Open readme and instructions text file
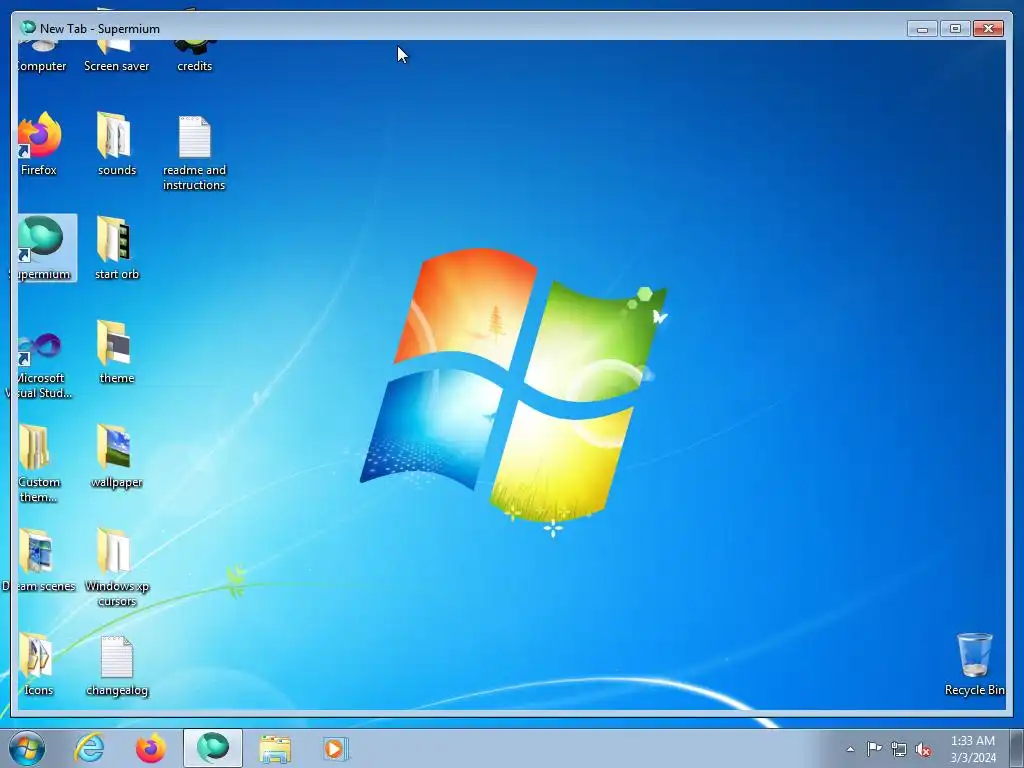 point(194,153)
